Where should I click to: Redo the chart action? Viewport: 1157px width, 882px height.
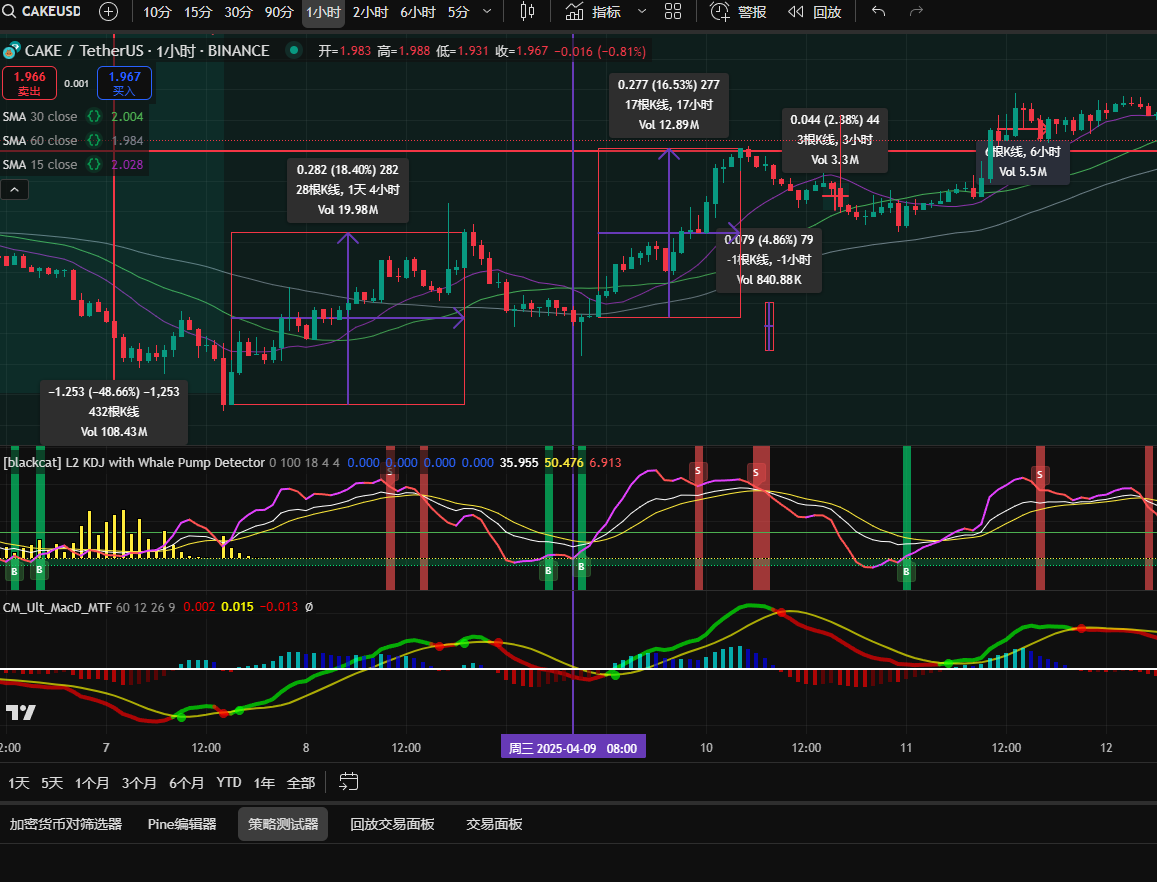pyautogui.click(x=916, y=12)
